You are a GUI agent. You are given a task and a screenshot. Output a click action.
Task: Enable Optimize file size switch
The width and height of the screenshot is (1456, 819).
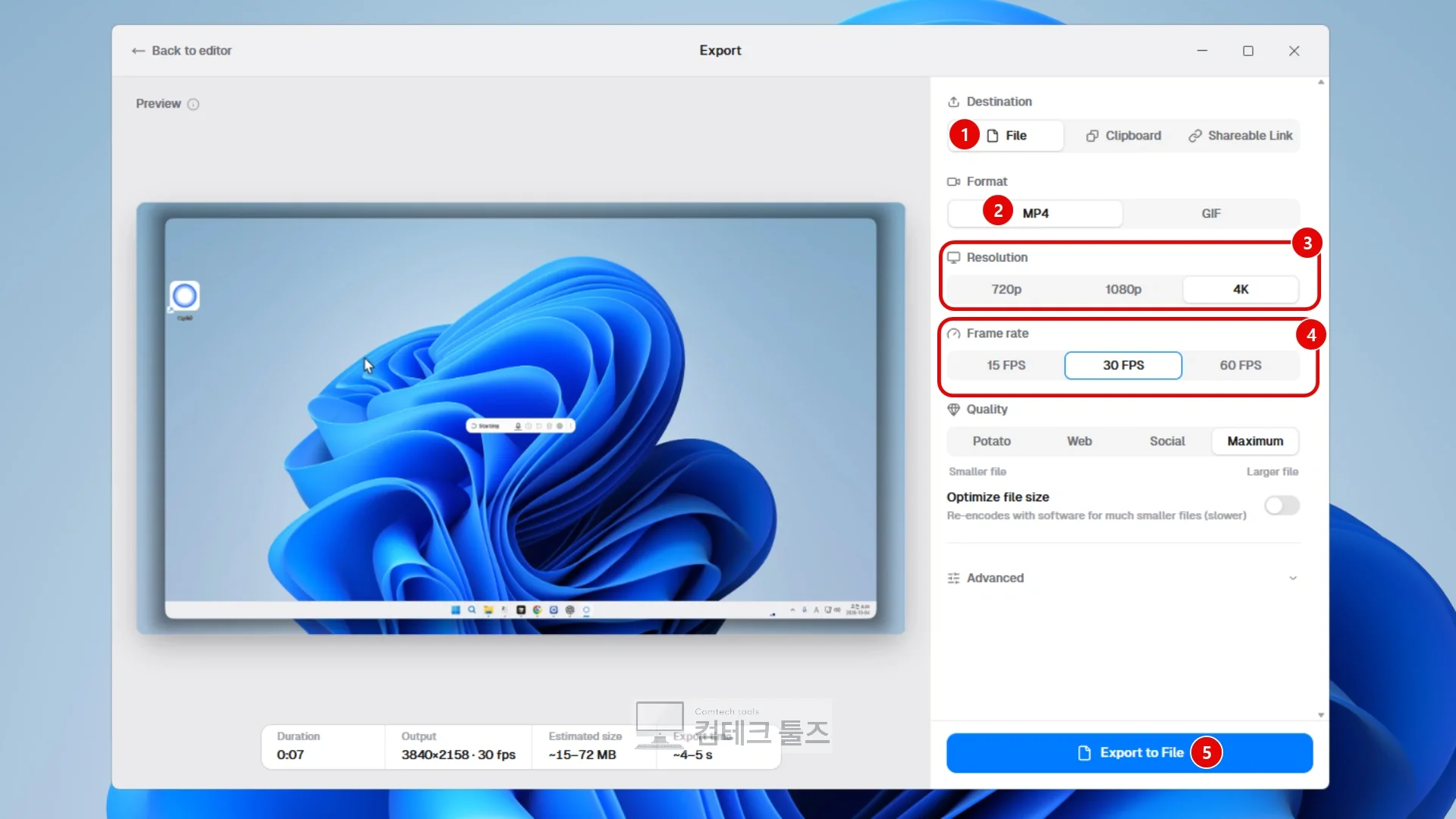point(1282,506)
